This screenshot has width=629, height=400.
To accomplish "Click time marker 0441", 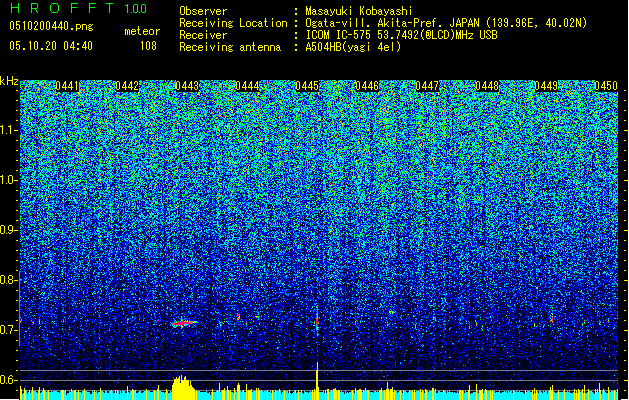I will pyautogui.click(x=67, y=86).
